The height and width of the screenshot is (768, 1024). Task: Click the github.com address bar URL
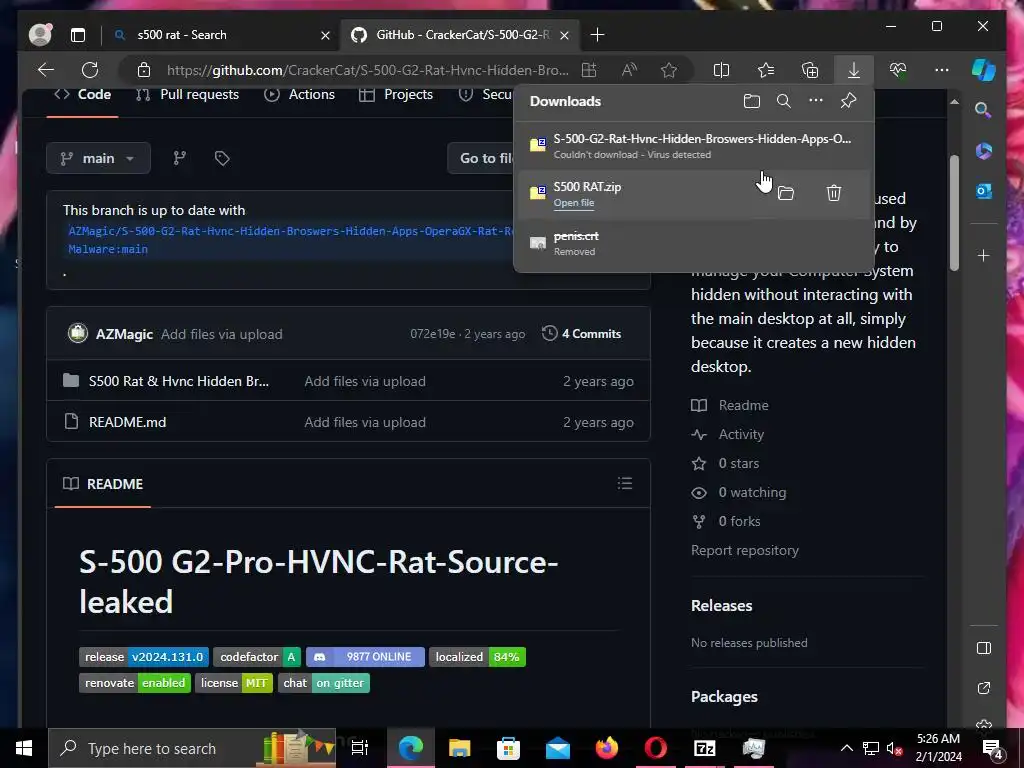point(368,70)
